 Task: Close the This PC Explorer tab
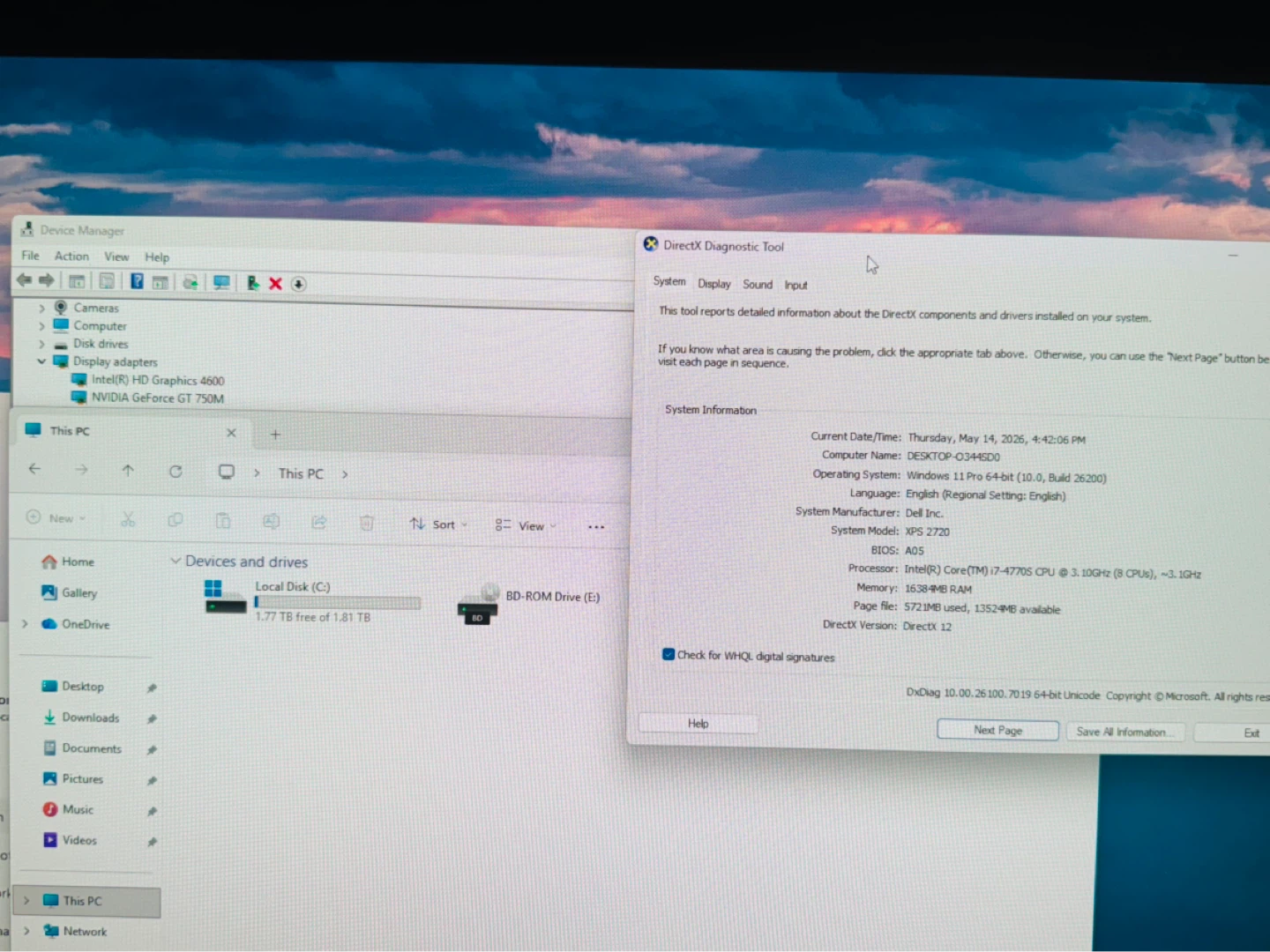[x=231, y=433]
